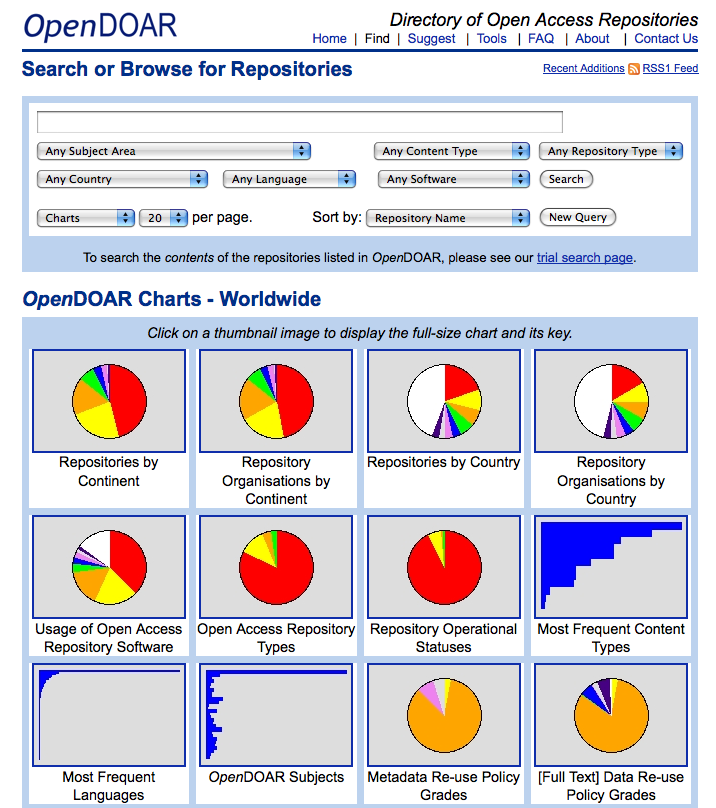Open the Repositories by Continent chart thumbnail
716x808 pixels.
pos(109,401)
